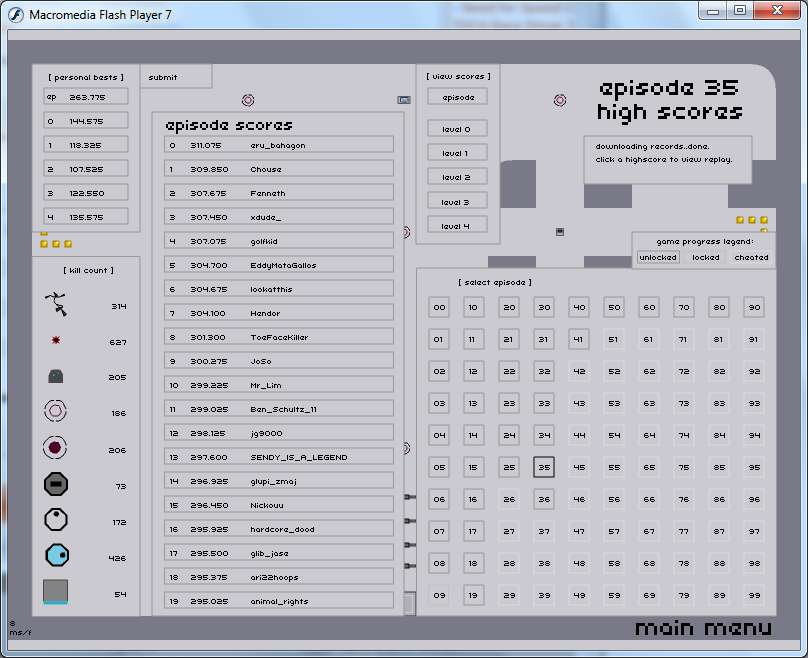Select the gray square icon with 54 kills
Viewport: 808px width, 658px height.
click(x=56, y=591)
